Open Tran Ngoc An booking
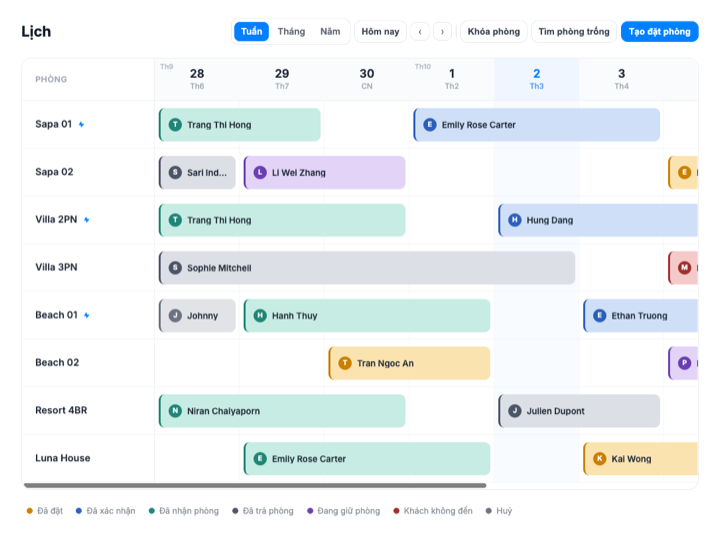This screenshot has width=720, height=545. click(409, 363)
